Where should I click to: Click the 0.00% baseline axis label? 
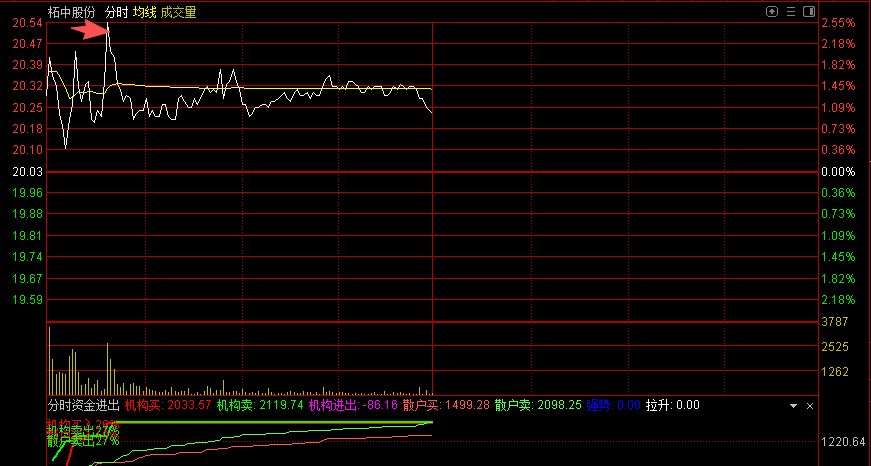tap(838, 172)
